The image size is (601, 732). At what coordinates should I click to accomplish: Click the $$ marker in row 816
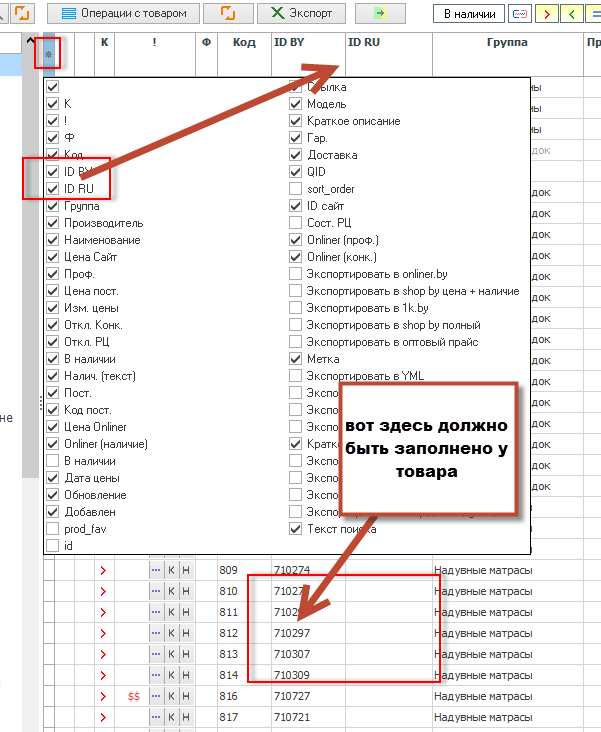click(134, 697)
